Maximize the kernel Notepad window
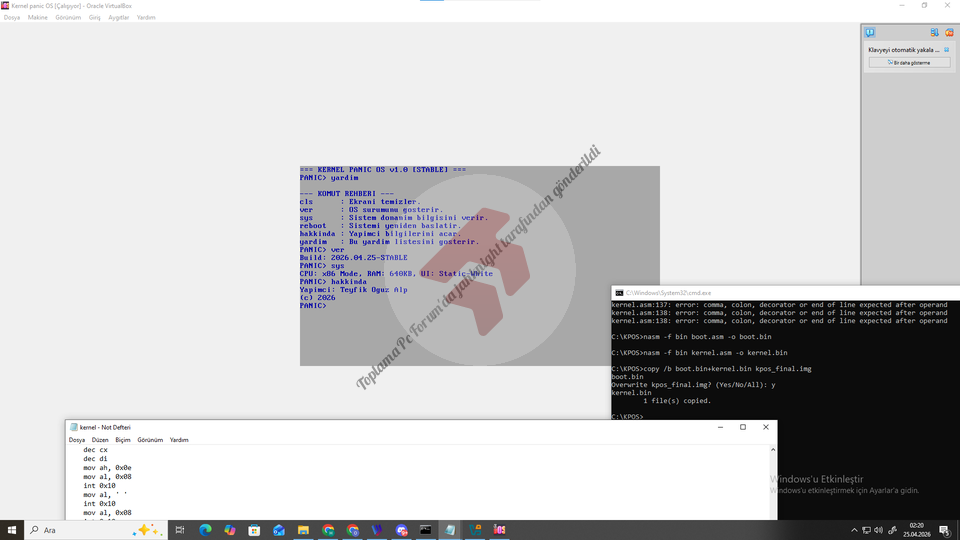The width and height of the screenshot is (960, 540). (x=742, y=427)
